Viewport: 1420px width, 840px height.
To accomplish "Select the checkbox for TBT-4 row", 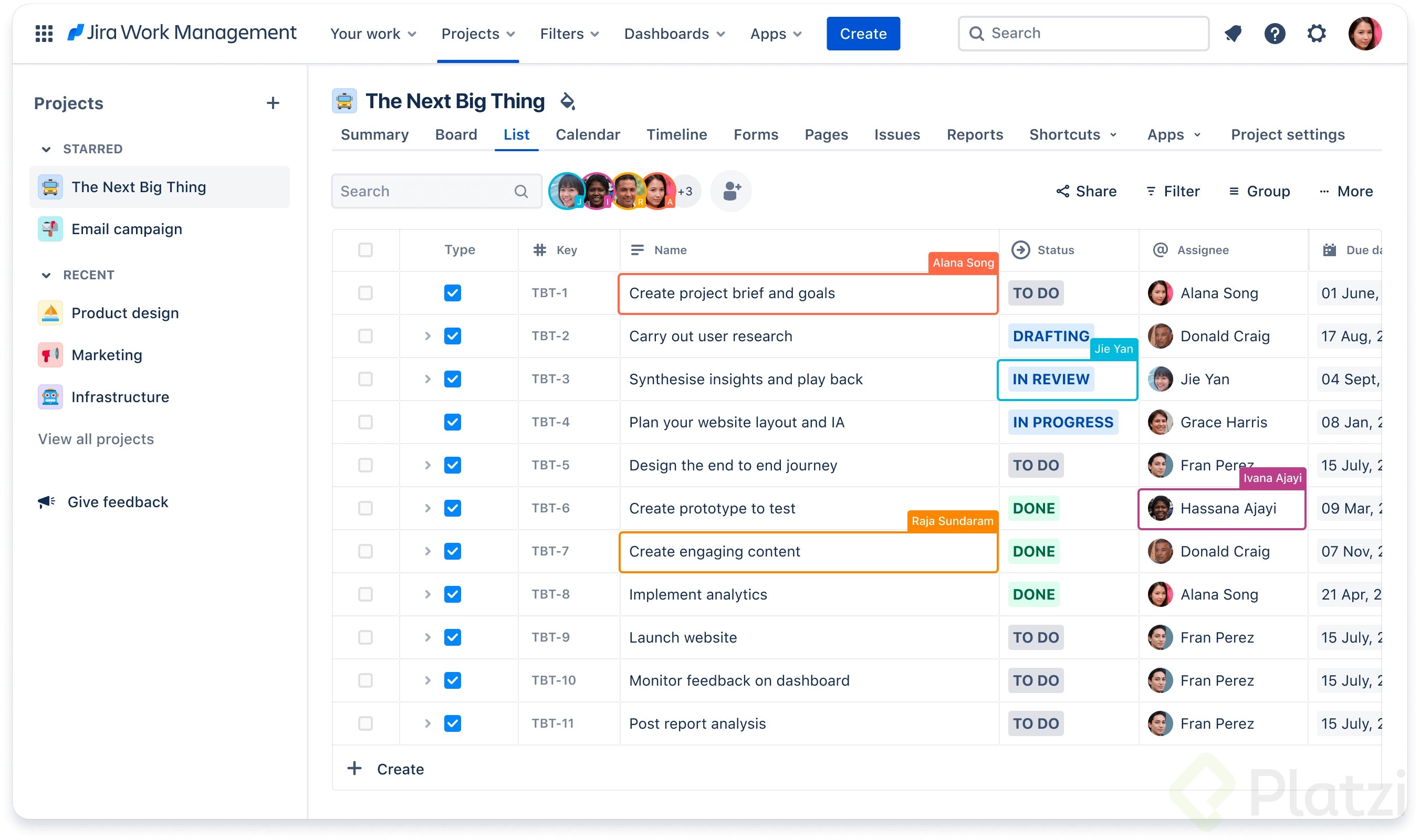I will click(x=365, y=422).
